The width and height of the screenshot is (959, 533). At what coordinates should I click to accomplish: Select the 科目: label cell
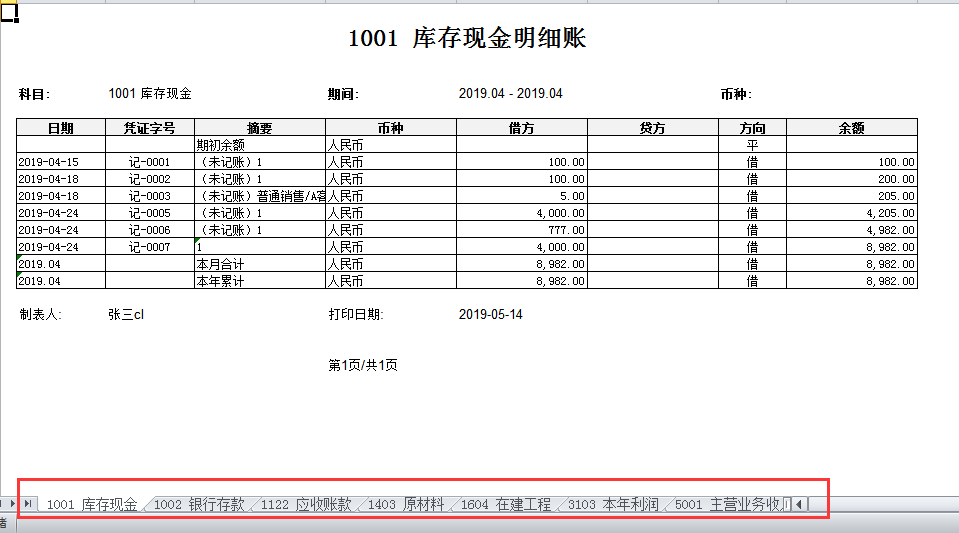pyautogui.click(x=34, y=94)
